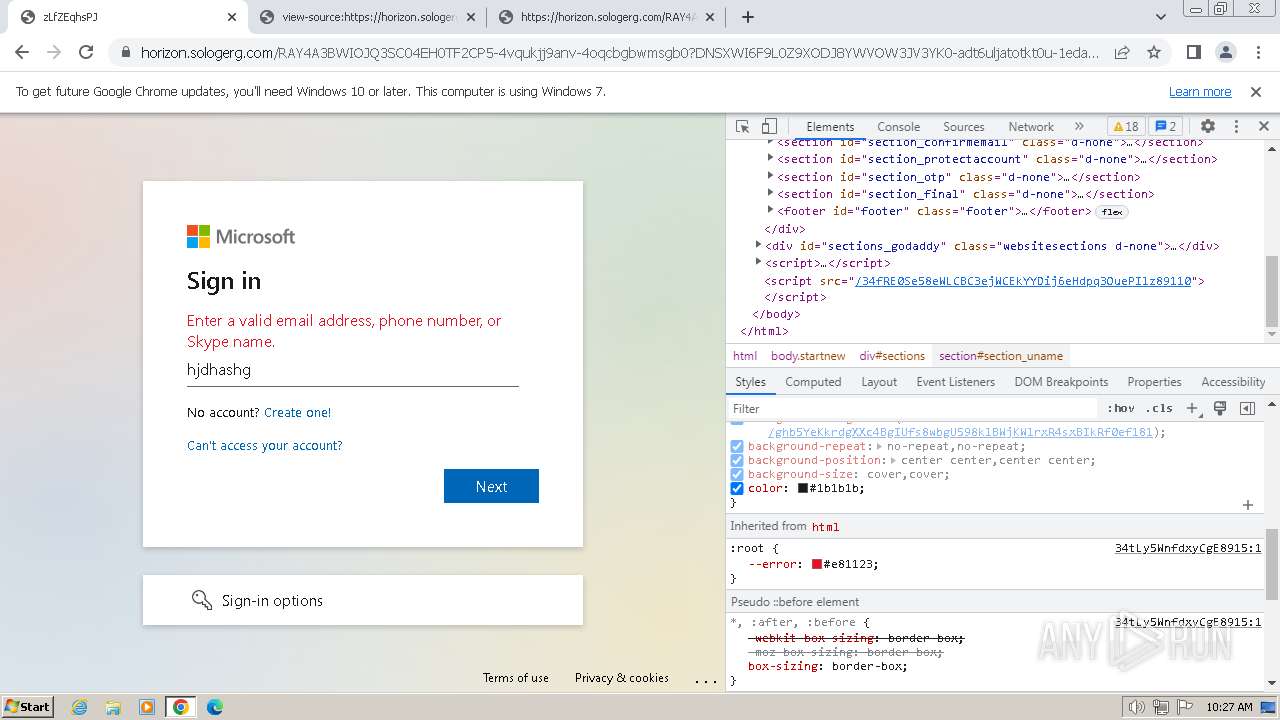The width and height of the screenshot is (1280, 720).
Task: Open the Chrome three-dot main menu
Action: 1257,52
